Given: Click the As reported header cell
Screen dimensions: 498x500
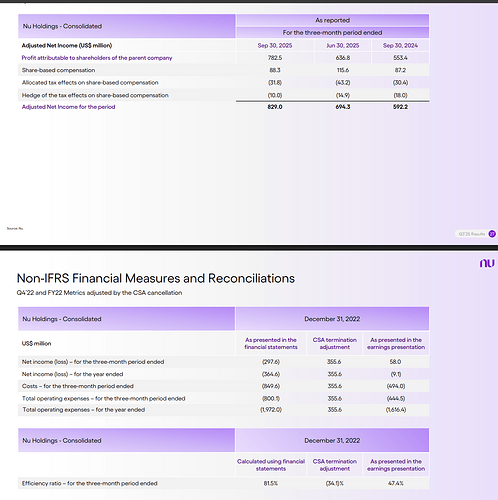Looking at the screenshot, I should click(x=332, y=20).
